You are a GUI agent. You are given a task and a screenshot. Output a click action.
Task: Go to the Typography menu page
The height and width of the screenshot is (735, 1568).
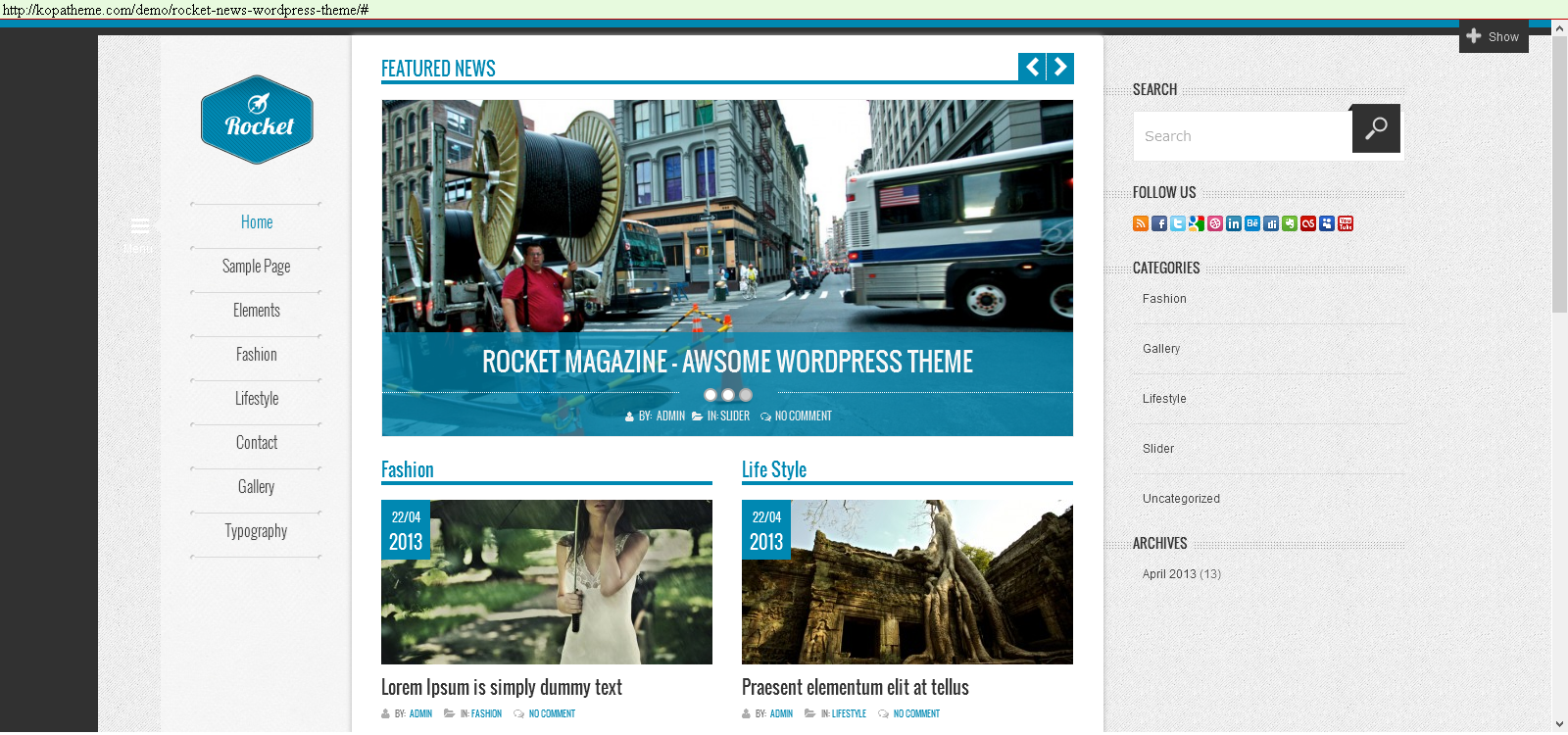pyautogui.click(x=256, y=531)
